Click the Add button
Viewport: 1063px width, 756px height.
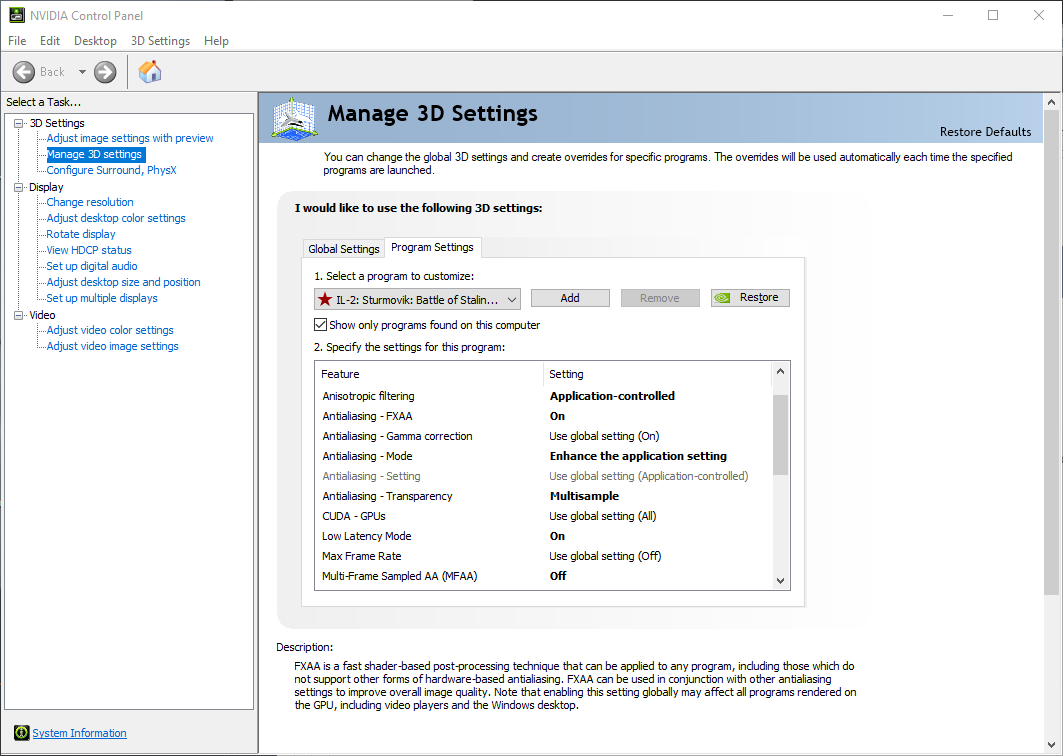tap(570, 298)
